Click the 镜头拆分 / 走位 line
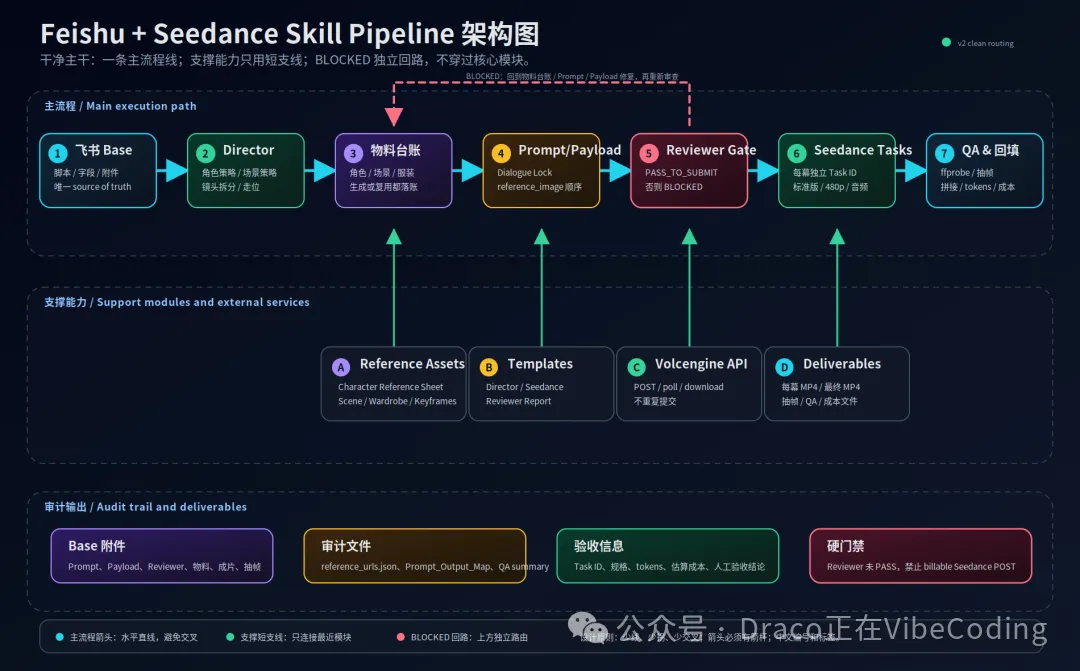This screenshot has height=671, width=1080. [x=231, y=187]
